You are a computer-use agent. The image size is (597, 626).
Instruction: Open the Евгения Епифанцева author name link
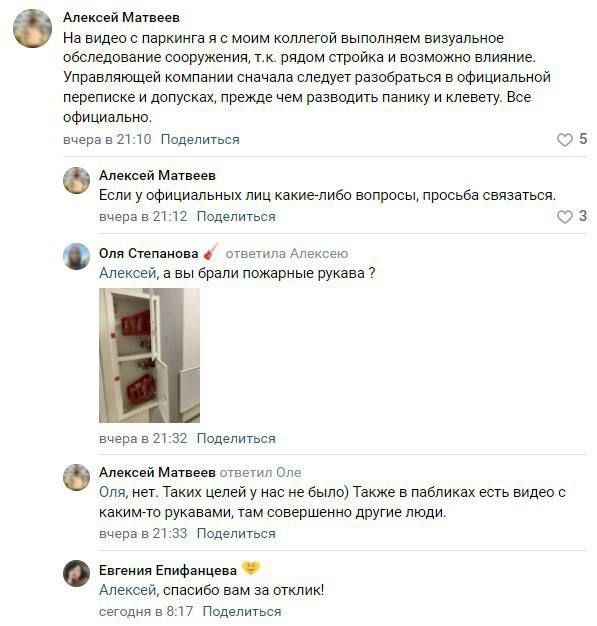point(168,571)
